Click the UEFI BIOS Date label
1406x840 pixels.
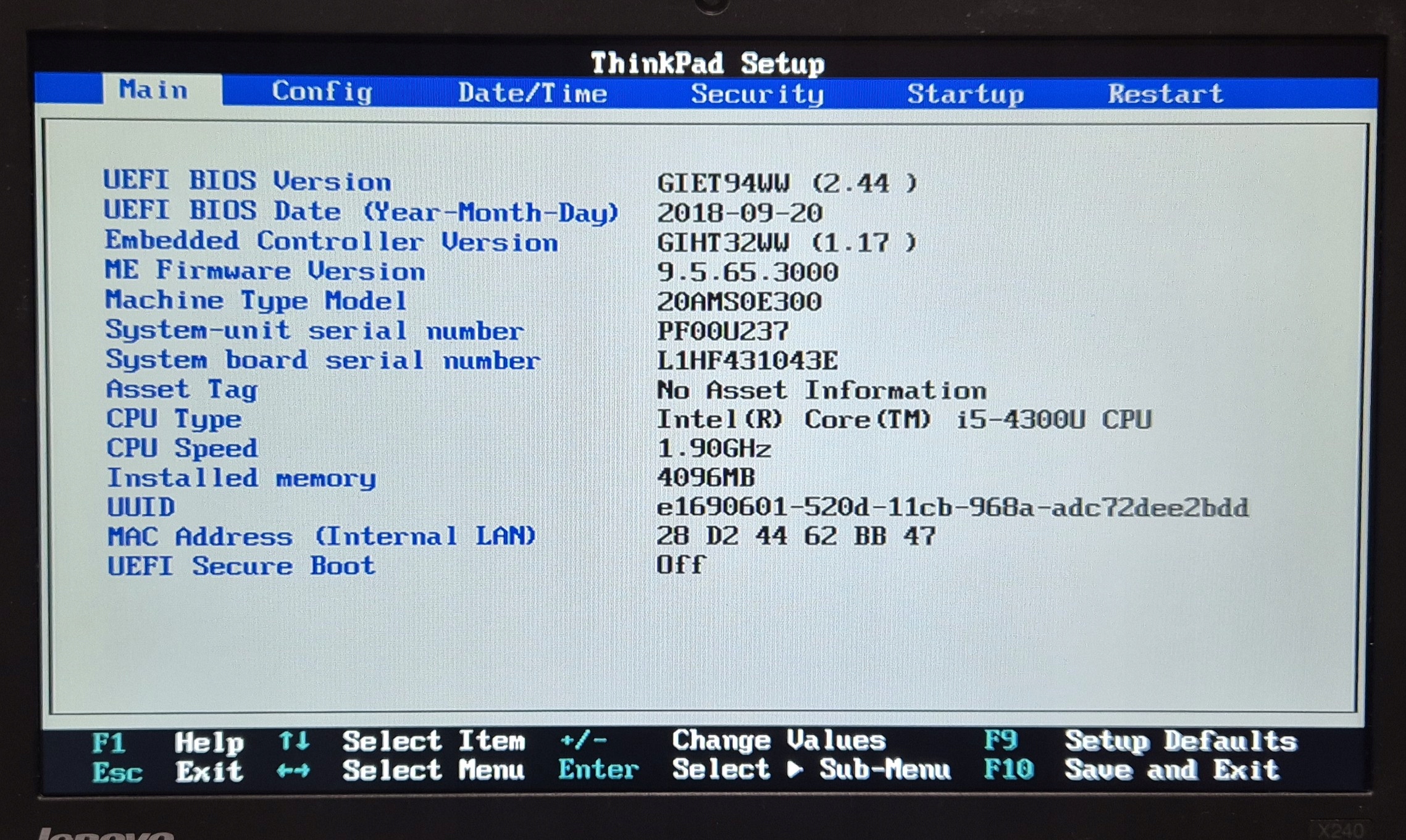click(x=361, y=212)
